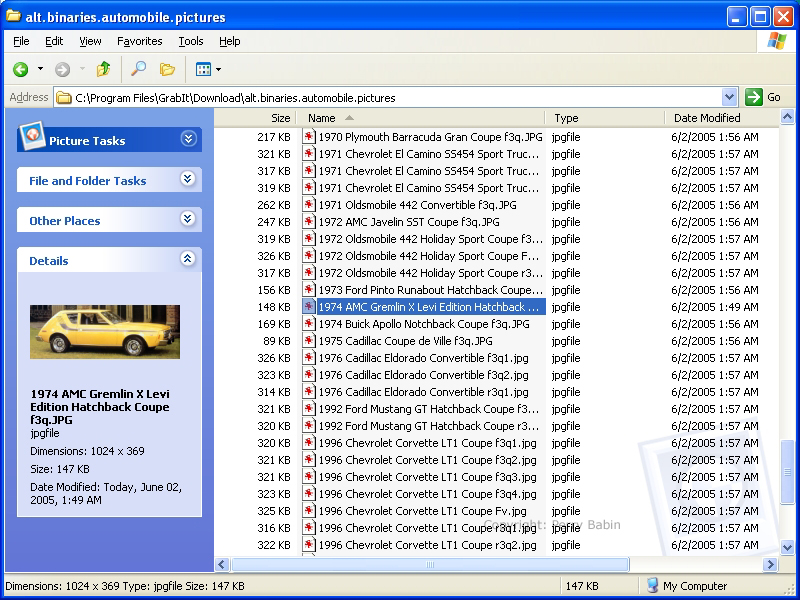Click the vertical scrollbar down arrow
Screen dimensions: 800x600
pyautogui.click(x=787, y=547)
